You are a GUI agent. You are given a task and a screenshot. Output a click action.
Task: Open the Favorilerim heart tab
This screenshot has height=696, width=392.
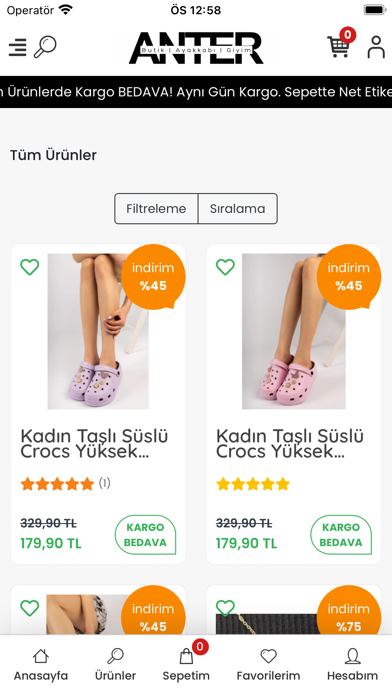[x=268, y=665]
